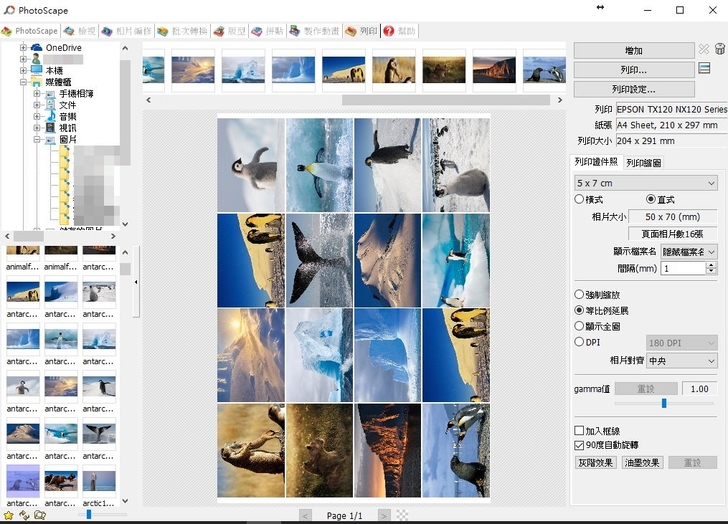Open the 相片編修 editor tab
Image resolution: width=728 pixels, height=524 pixels.
(127, 31)
